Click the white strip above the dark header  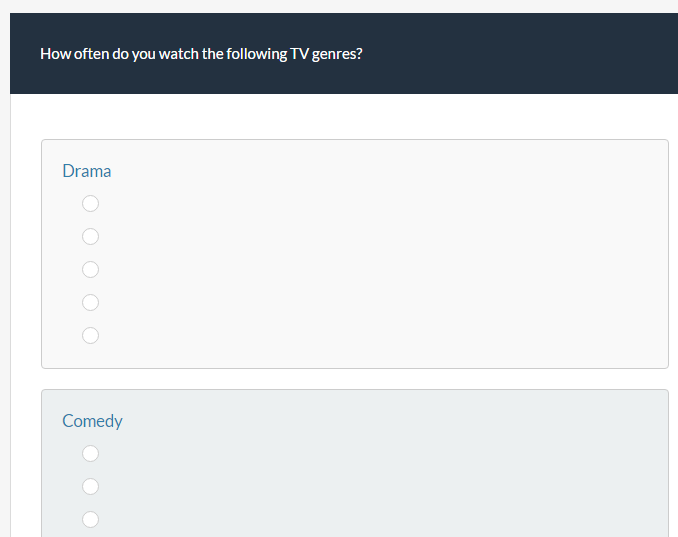[x=340, y=6]
